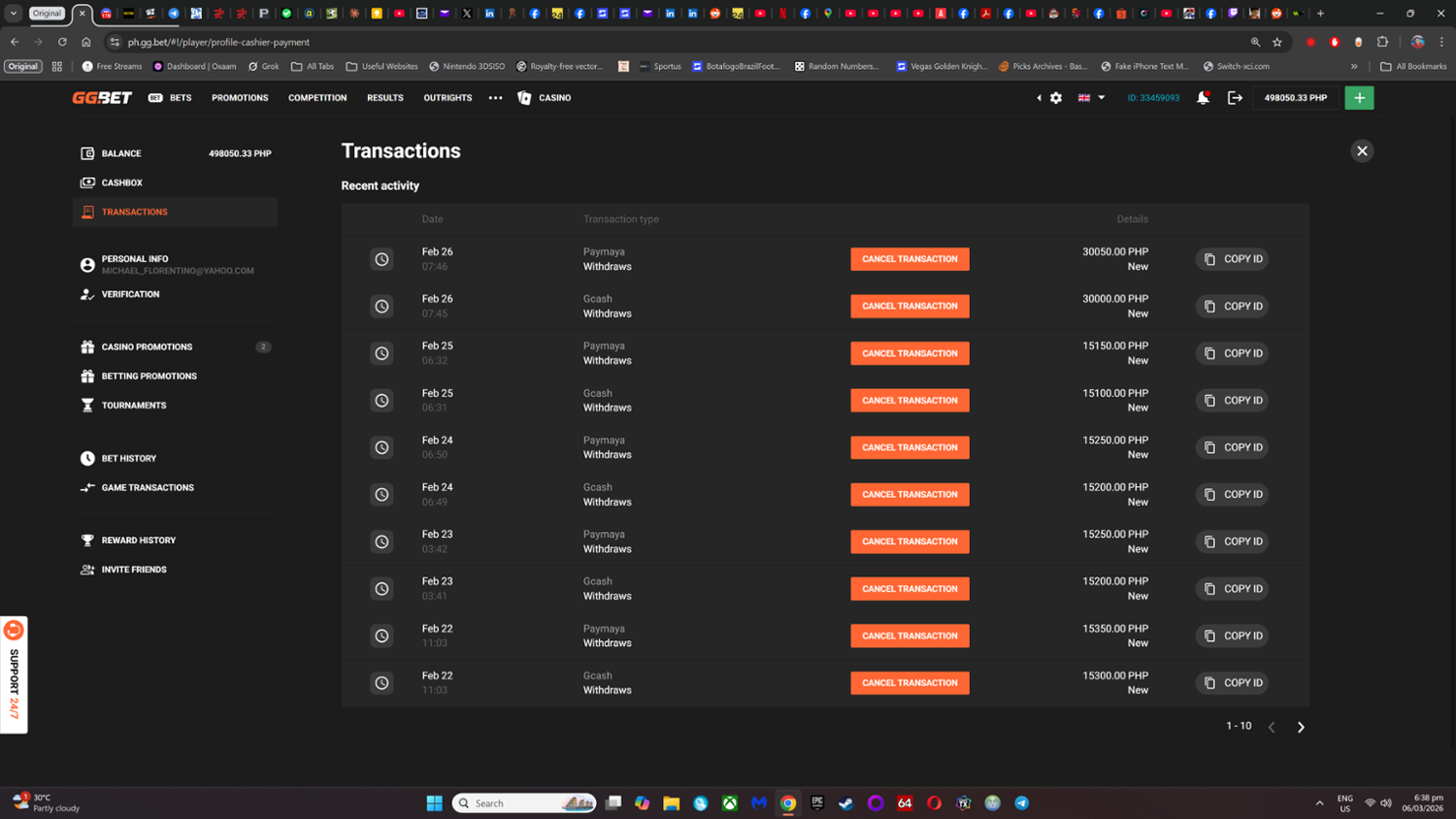Viewport: 1456px width, 819px height.
Task: Close the Transactions panel with X
Action: coord(1362,151)
